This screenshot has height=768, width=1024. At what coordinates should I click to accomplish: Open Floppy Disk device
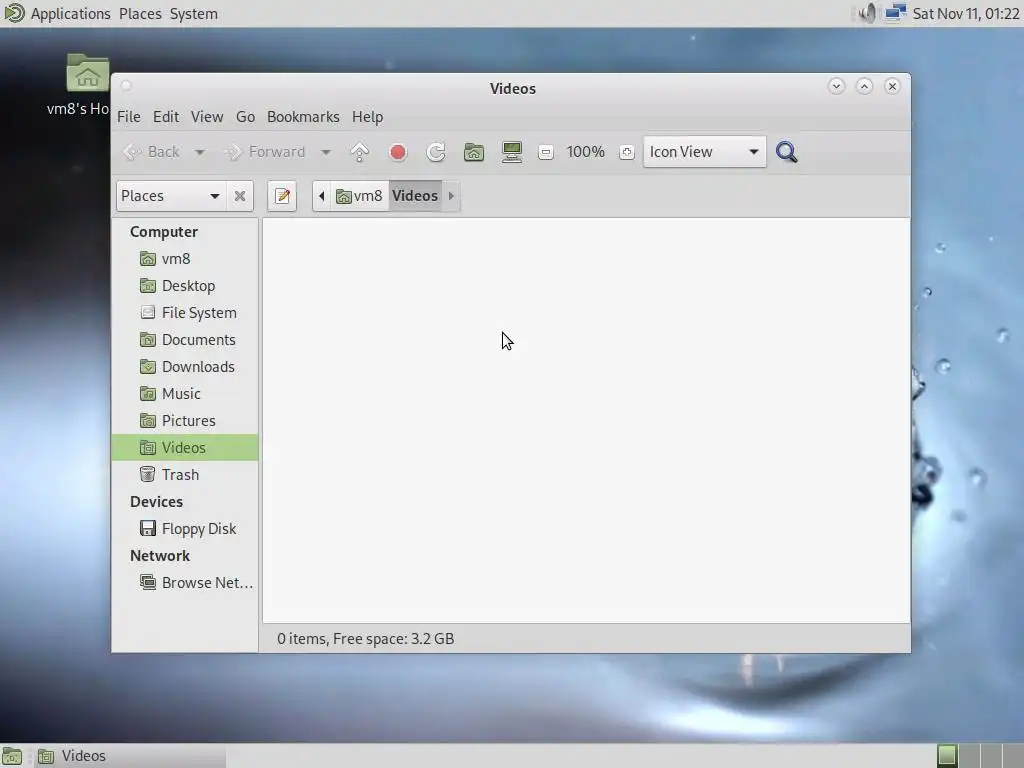185,529
